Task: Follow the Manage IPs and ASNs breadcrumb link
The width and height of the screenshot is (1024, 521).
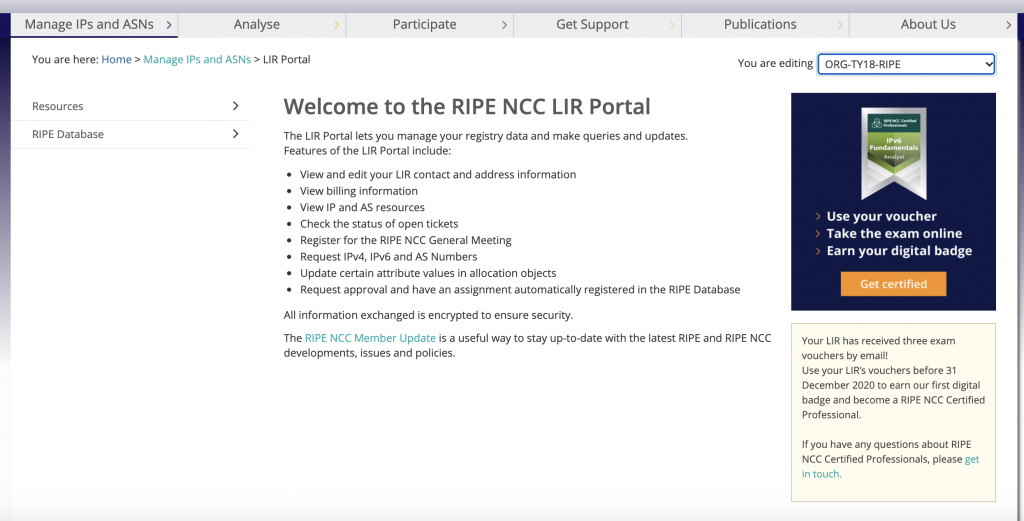Action: pos(197,59)
